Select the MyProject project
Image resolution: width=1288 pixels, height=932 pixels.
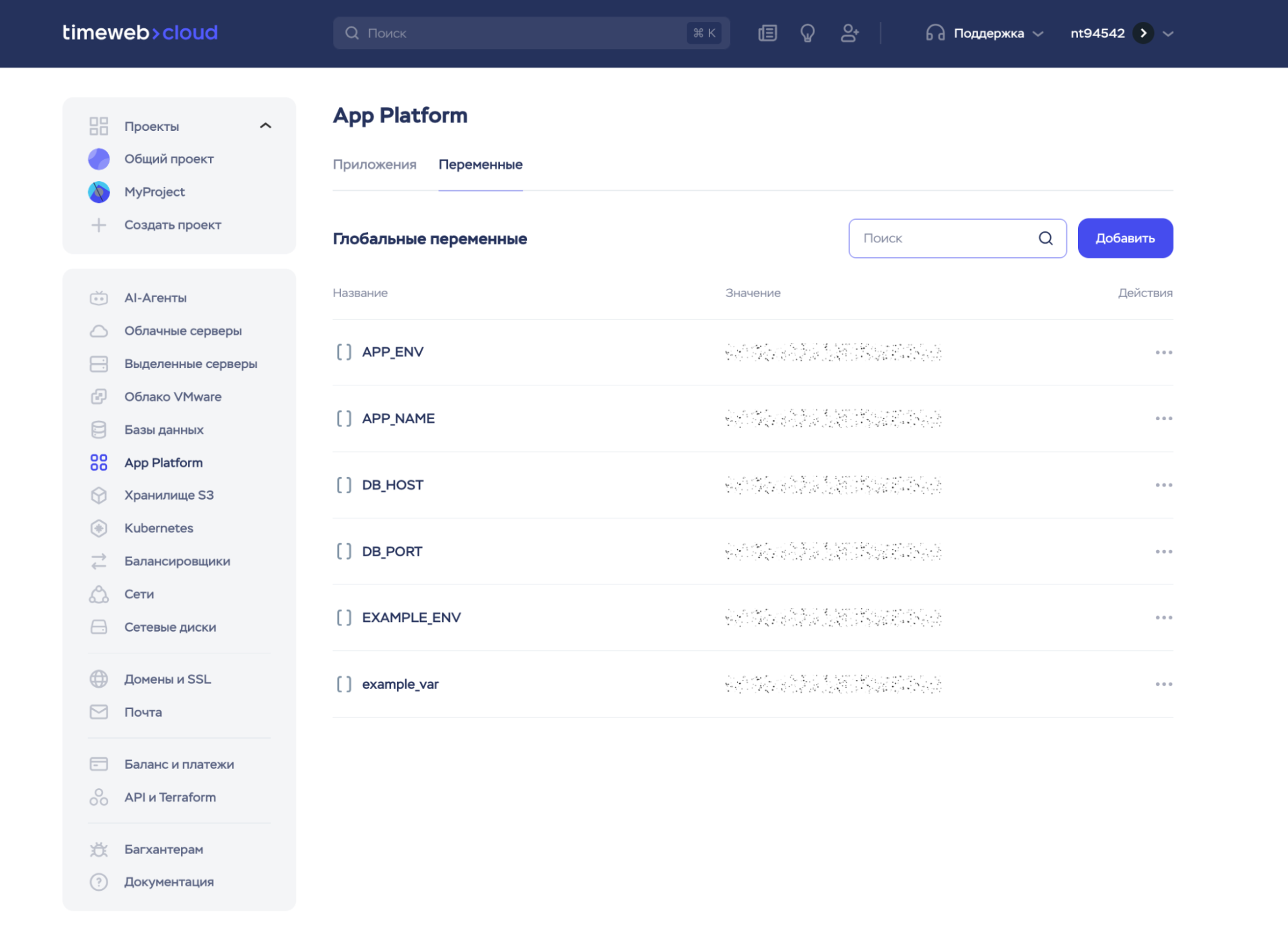tap(154, 192)
